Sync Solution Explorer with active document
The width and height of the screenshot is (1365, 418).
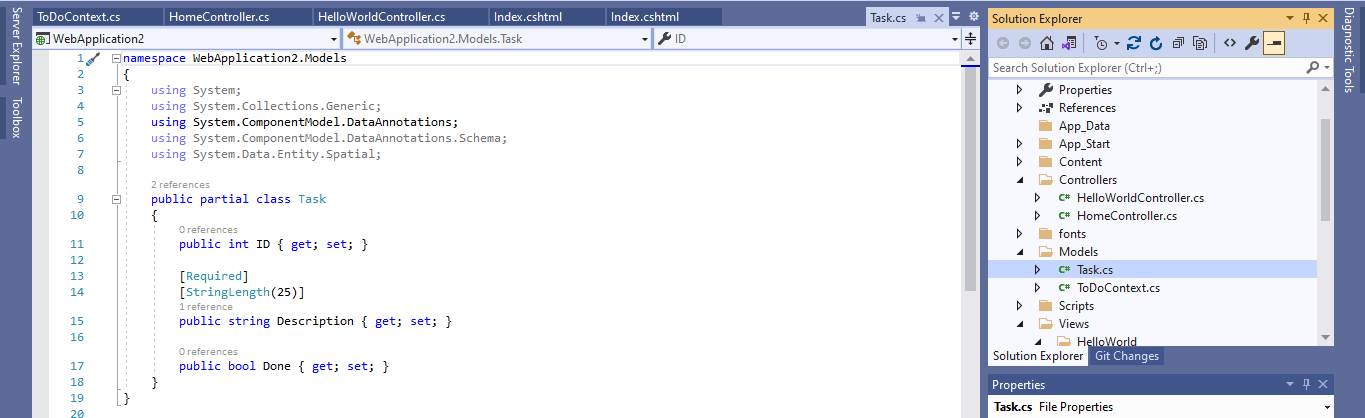tap(1134, 43)
